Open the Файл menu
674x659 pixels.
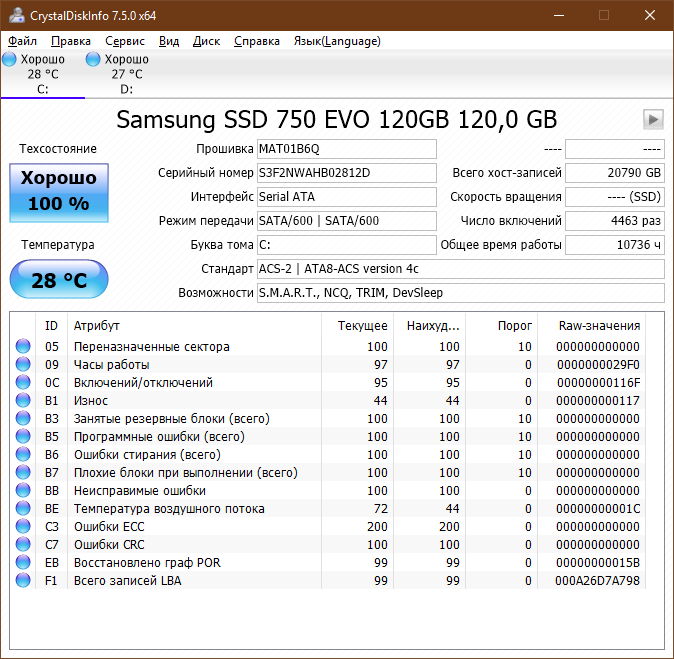22,41
